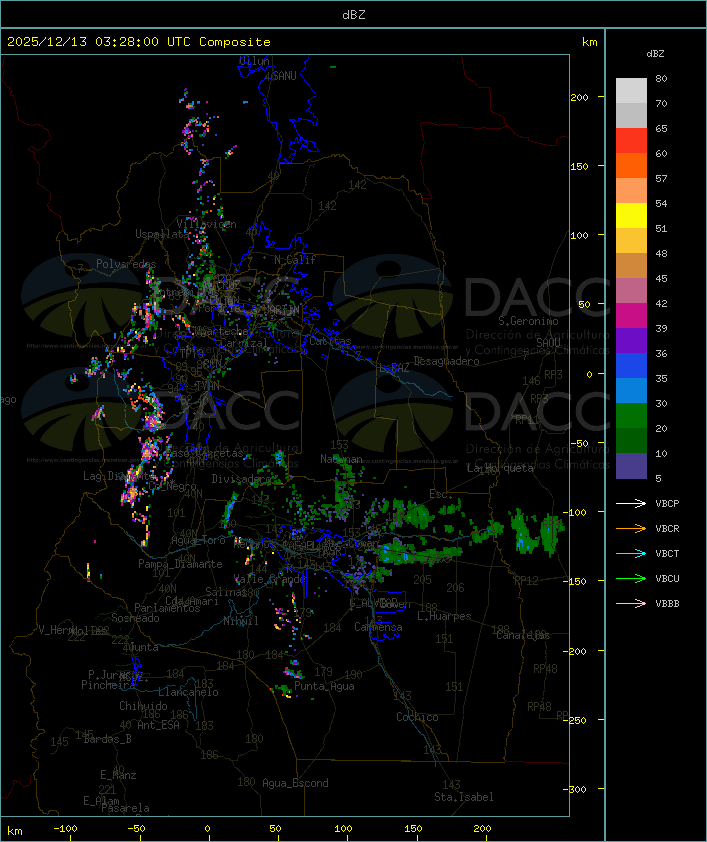707x842 pixels.
Task: Click the Cochico map label
Action: [417, 717]
